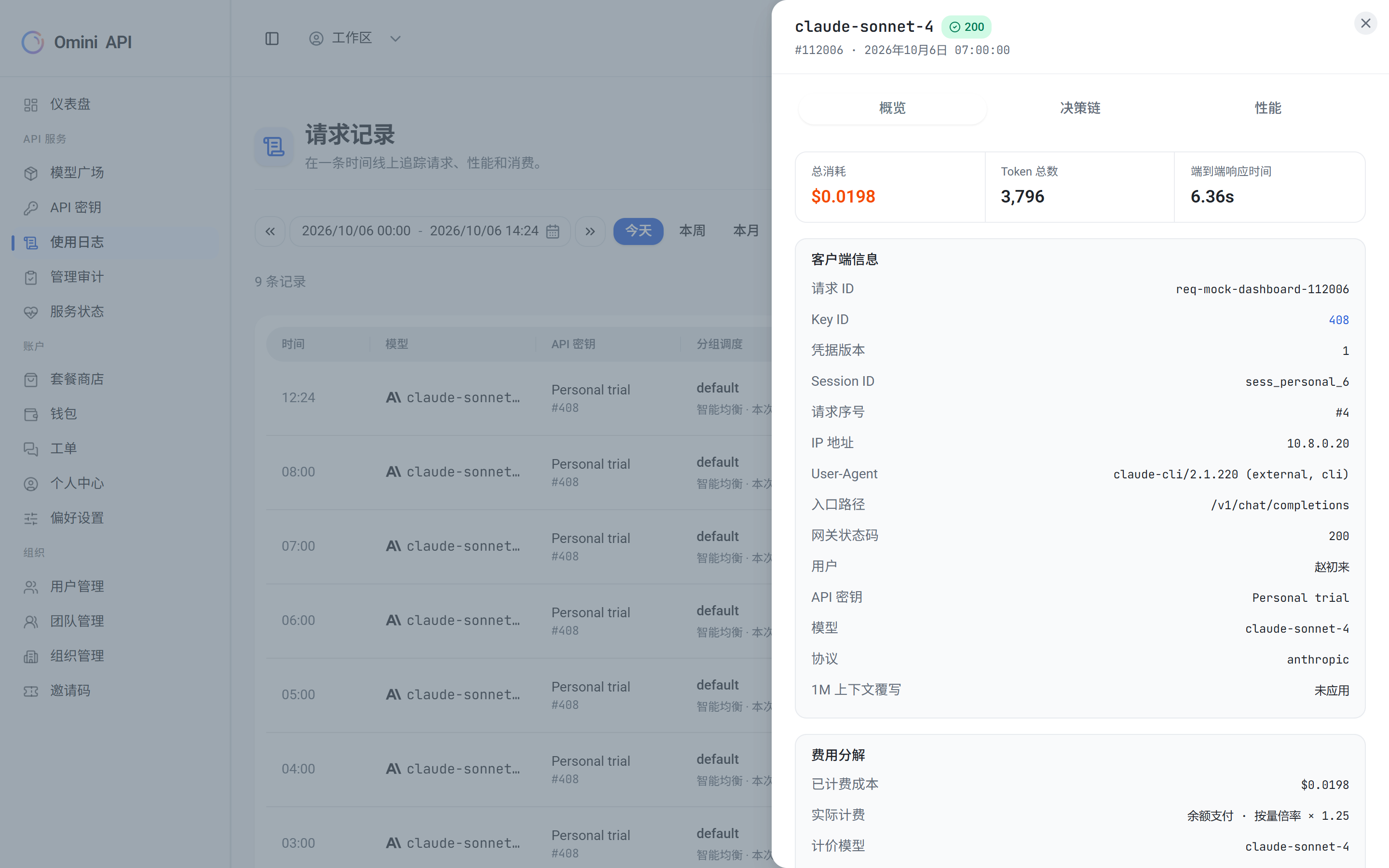Click the user name 赵初来
The height and width of the screenshot is (868, 1389).
click(x=1332, y=567)
